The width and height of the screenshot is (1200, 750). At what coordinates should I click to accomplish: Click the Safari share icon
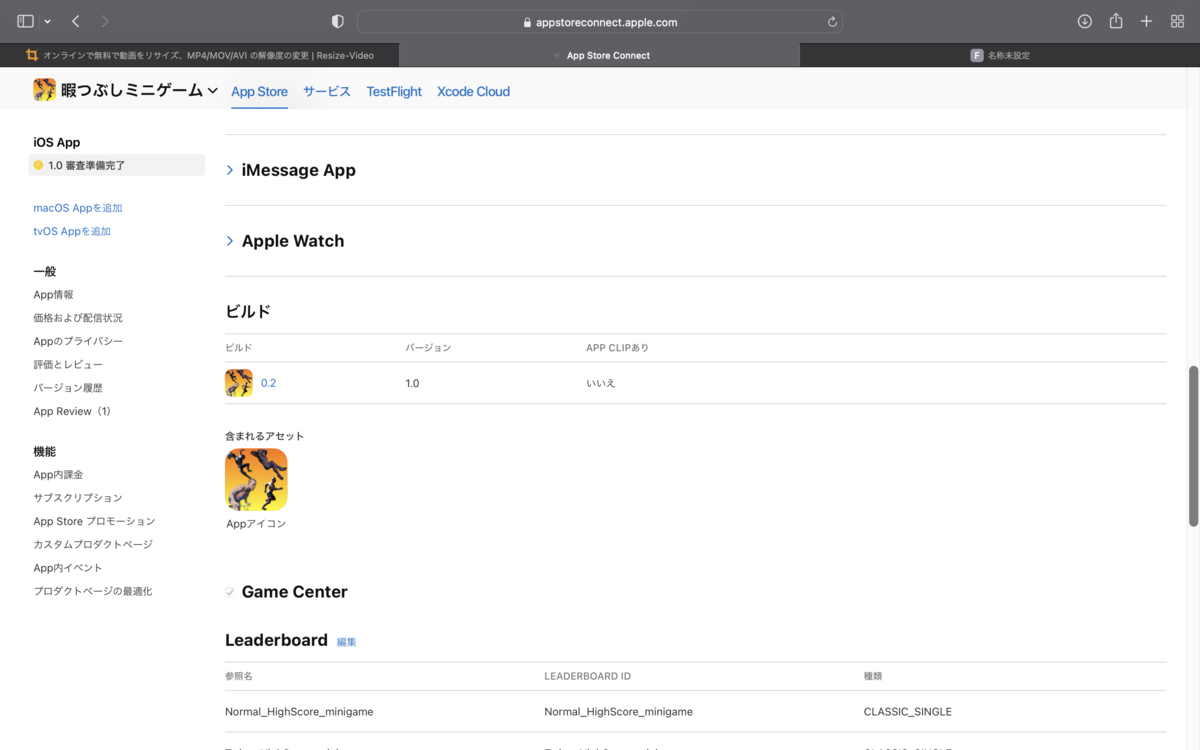[1116, 21]
